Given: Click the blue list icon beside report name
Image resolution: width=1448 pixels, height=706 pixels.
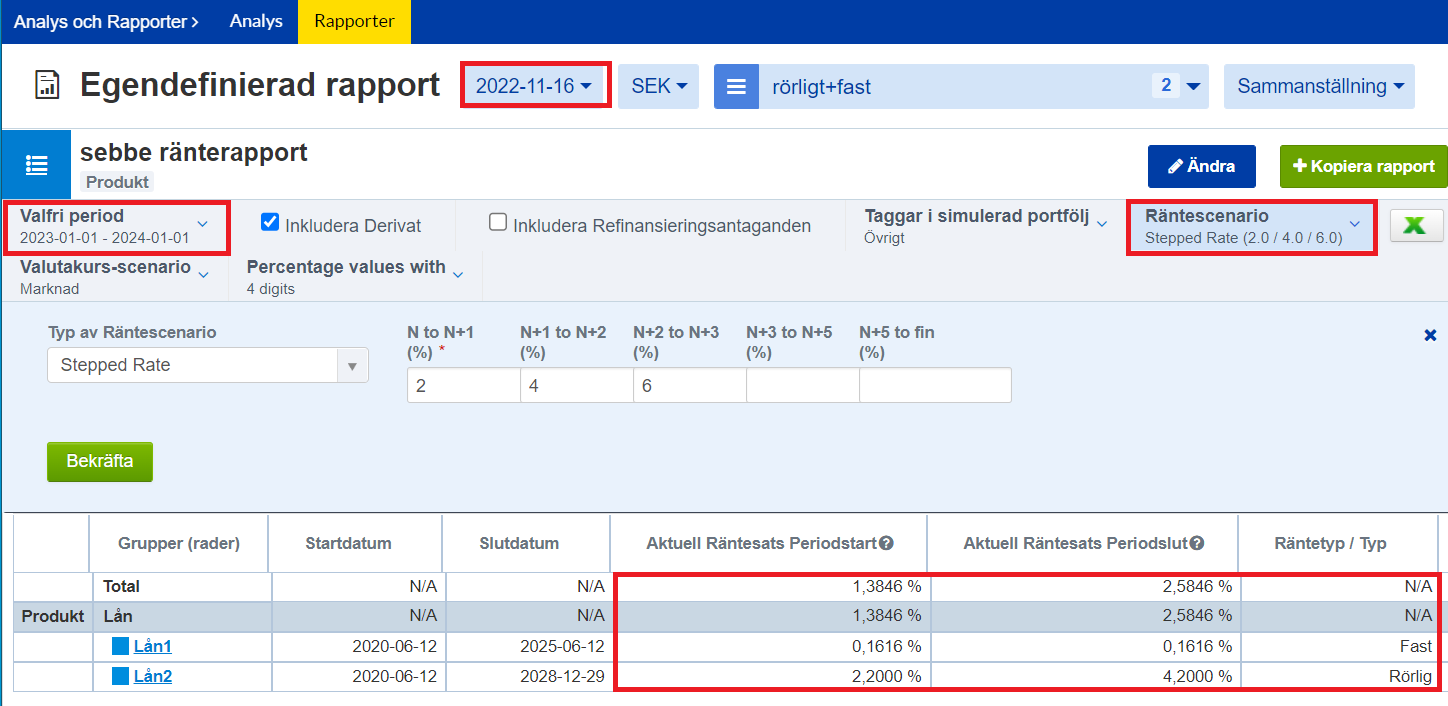Looking at the screenshot, I should 37,165.
